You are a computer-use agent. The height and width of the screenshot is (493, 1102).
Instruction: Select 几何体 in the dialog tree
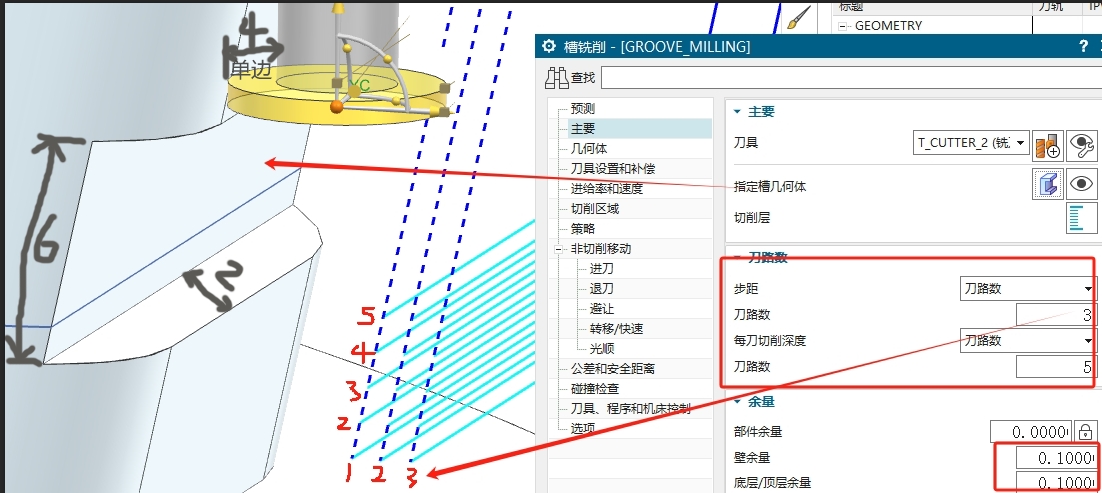[589, 148]
